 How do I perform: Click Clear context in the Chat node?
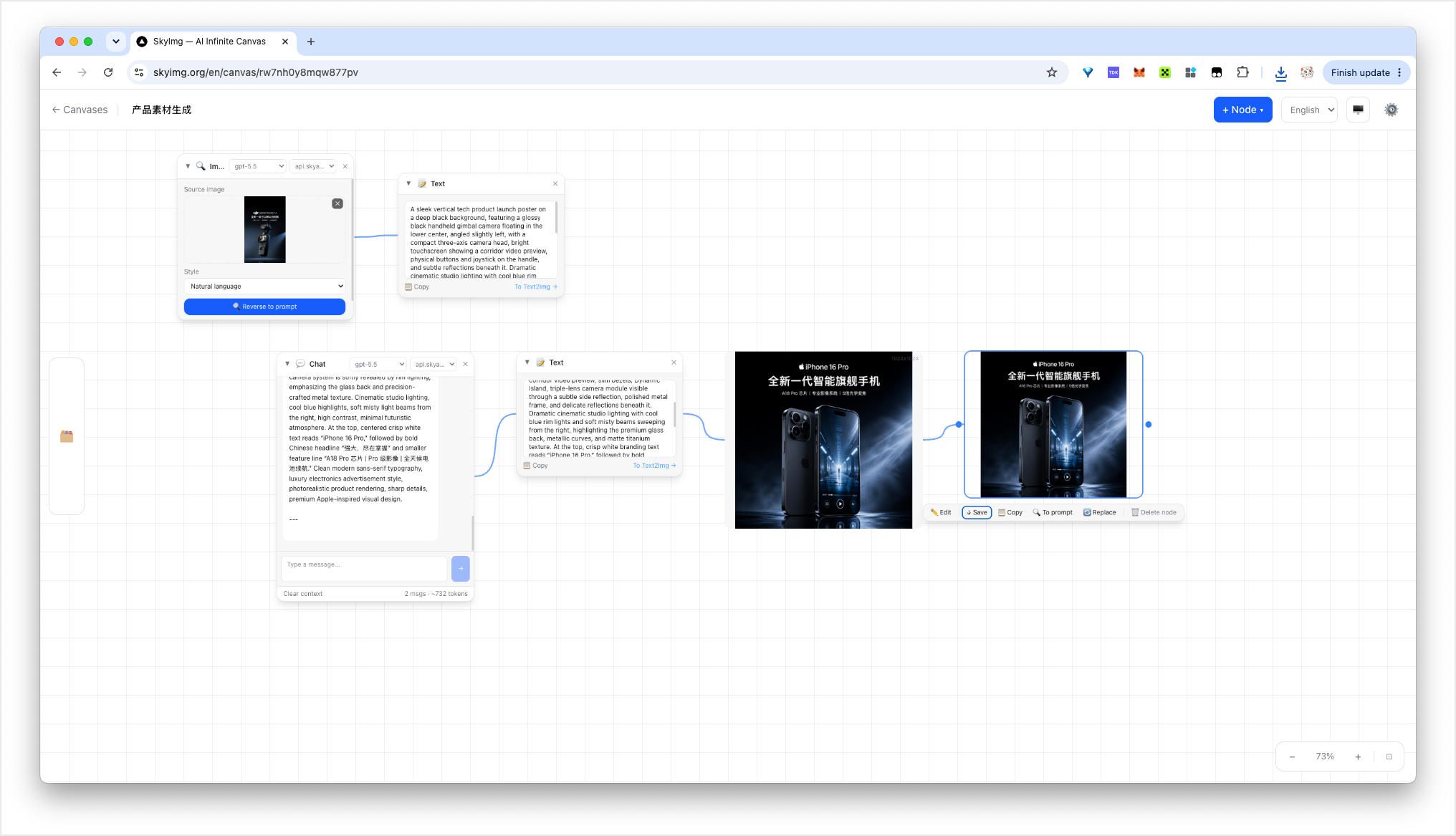point(303,594)
